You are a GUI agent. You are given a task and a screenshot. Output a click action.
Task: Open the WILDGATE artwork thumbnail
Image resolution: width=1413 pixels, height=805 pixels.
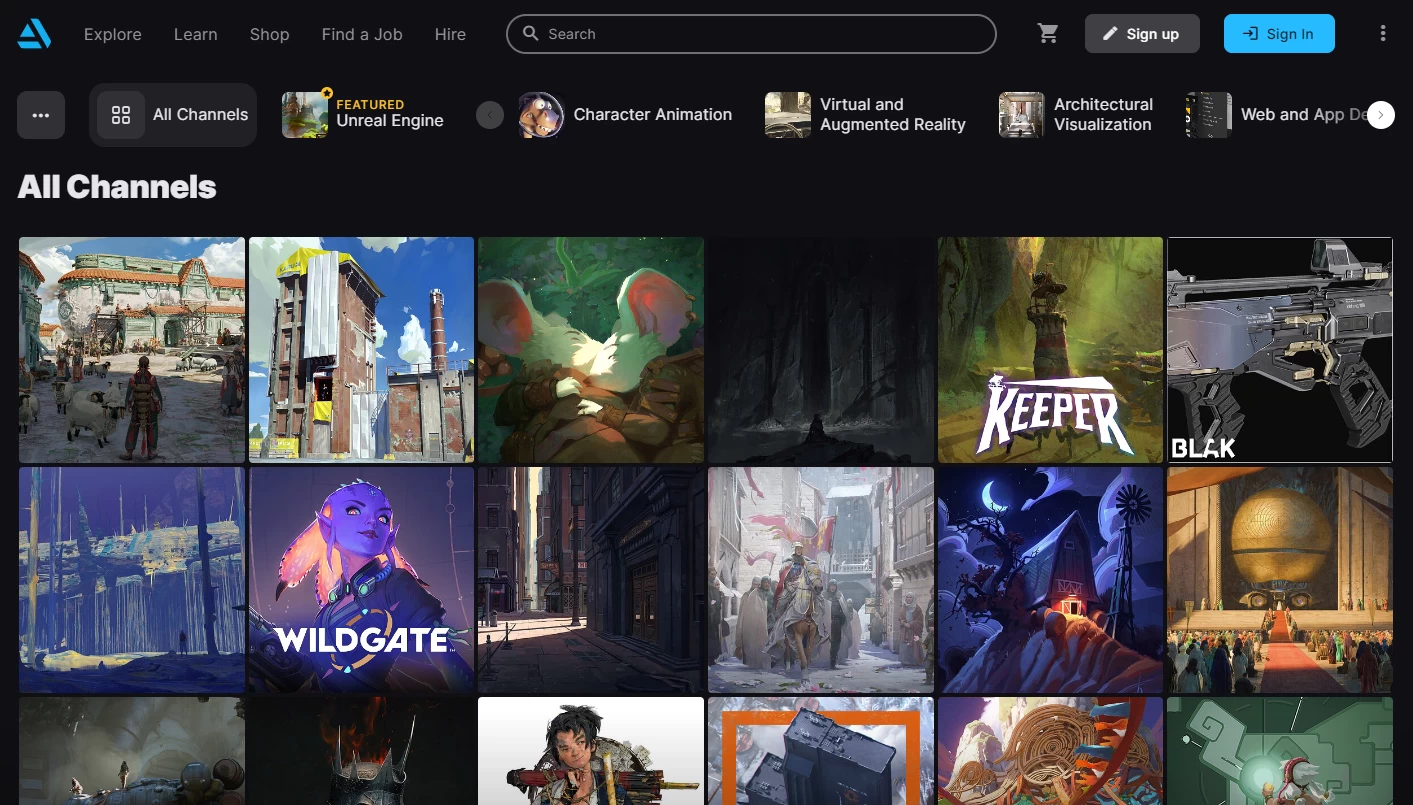point(361,580)
